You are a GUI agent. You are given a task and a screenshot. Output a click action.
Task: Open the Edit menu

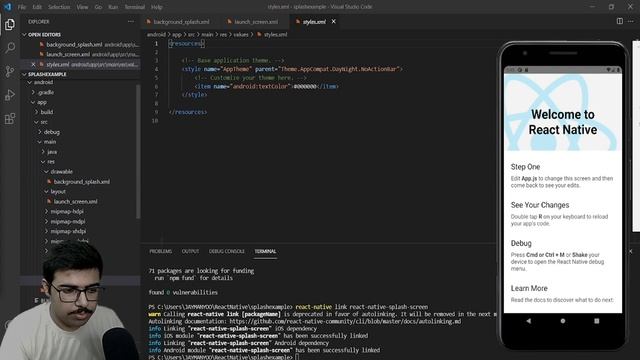pos(37,7)
